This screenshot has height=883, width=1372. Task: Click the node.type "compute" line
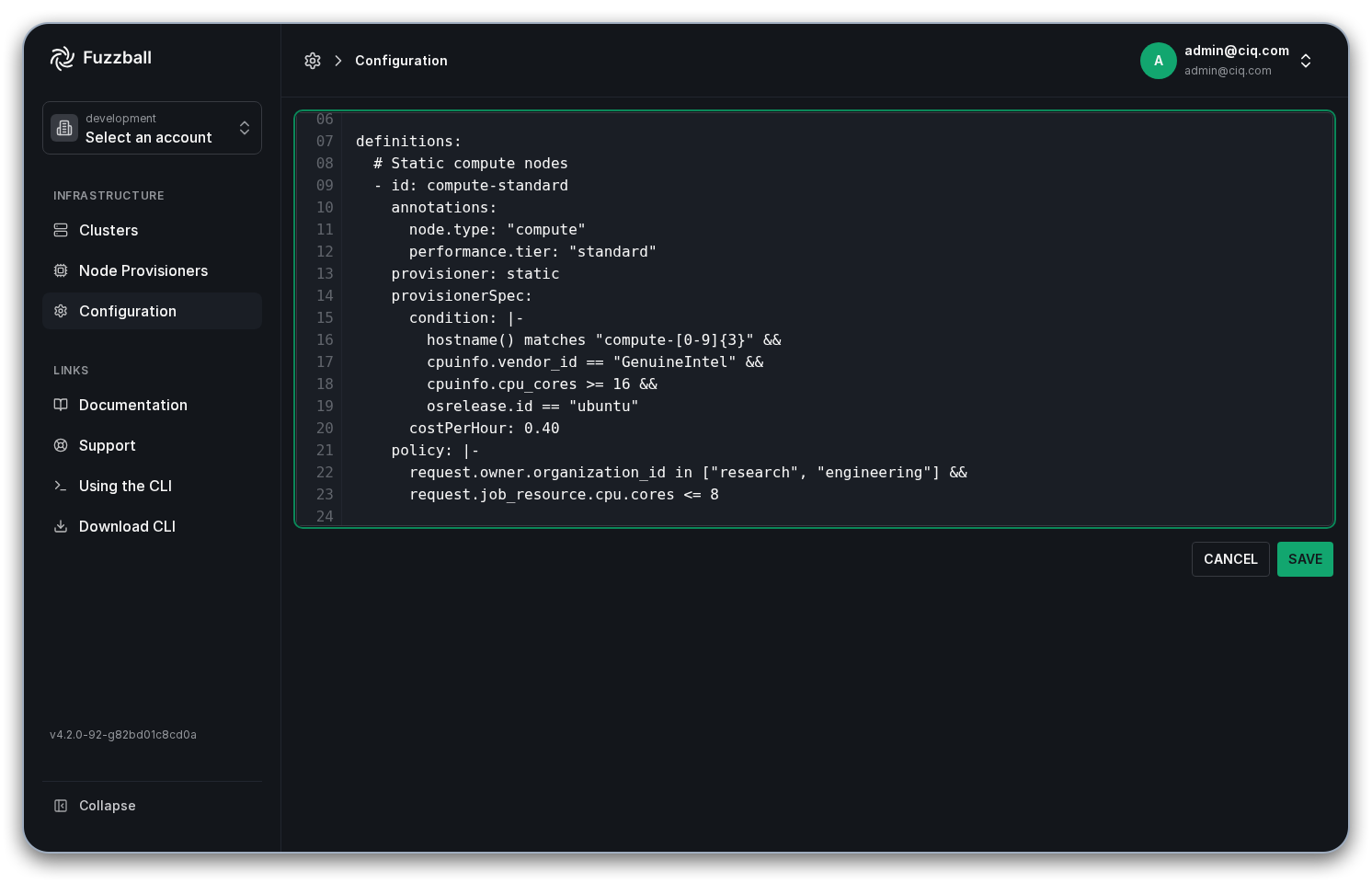[x=497, y=229]
